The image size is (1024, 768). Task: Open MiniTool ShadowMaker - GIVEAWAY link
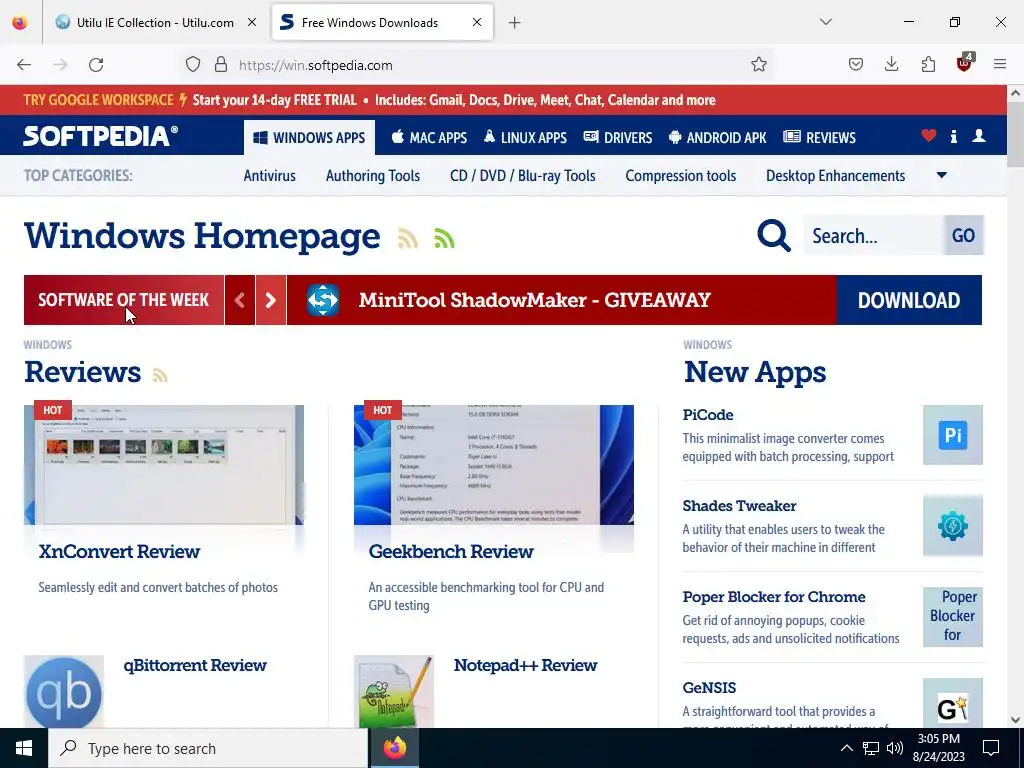pos(534,300)
